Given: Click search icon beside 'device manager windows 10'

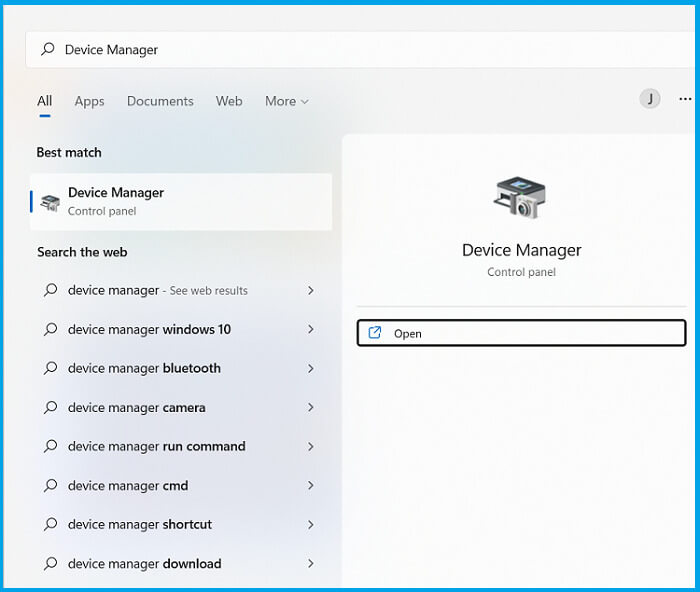Looking at the screenshot, I should [x=50, y=329].
